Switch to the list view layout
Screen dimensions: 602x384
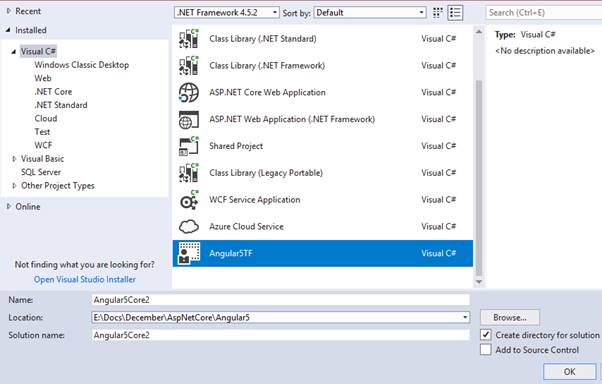455,13
